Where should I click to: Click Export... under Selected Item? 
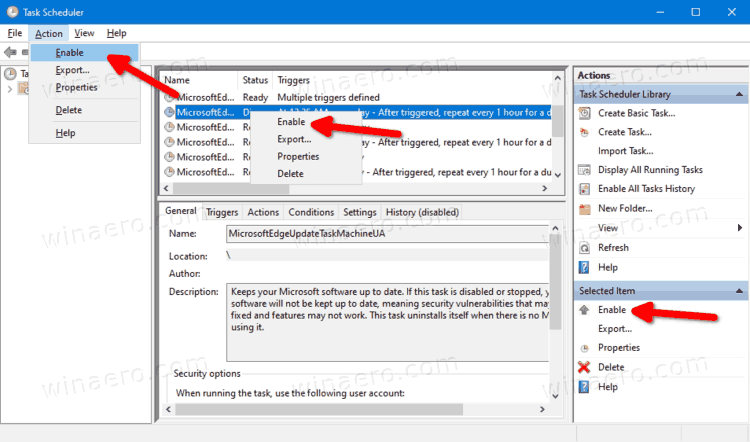pos(615,329)
